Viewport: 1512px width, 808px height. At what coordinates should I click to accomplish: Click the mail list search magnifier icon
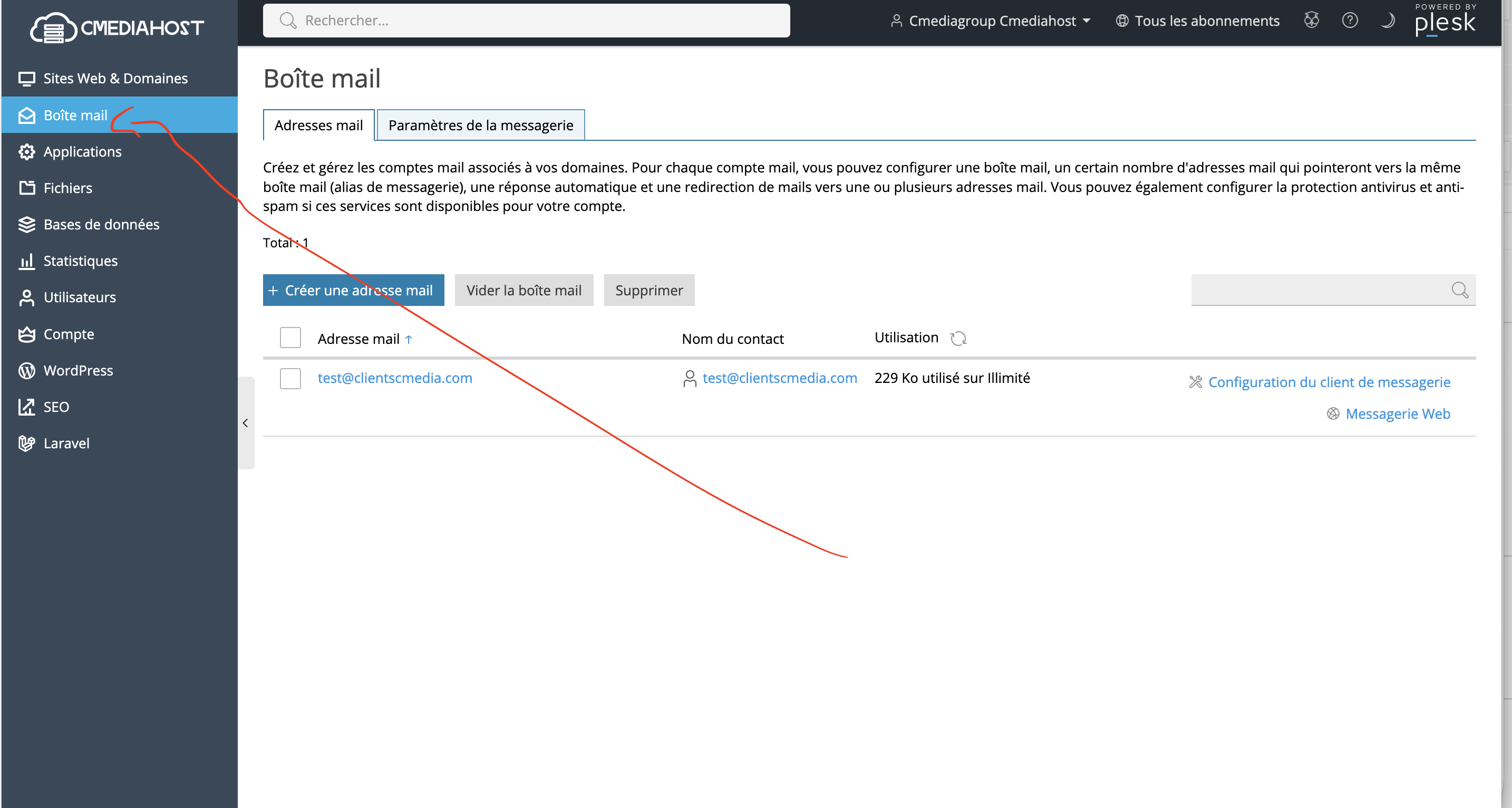coord(1459,290)
